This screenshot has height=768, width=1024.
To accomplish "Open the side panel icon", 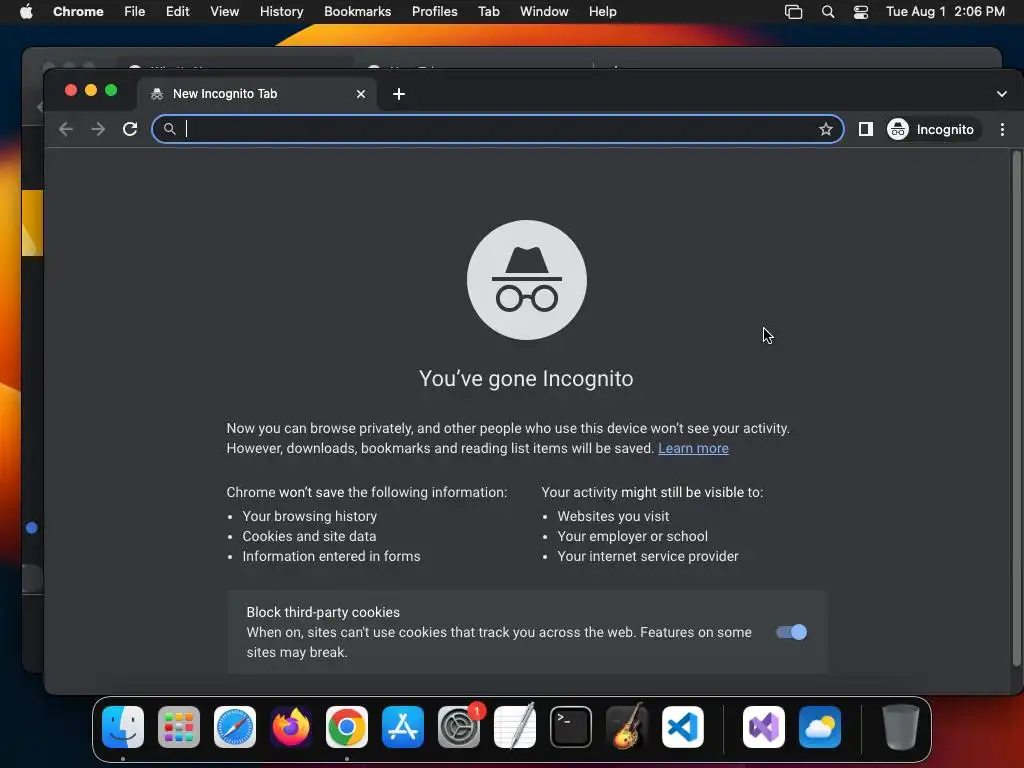I will (865, 129).
